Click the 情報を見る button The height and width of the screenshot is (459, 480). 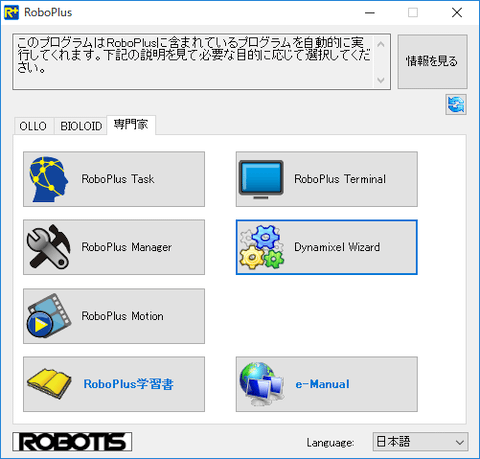pos(432,61)
